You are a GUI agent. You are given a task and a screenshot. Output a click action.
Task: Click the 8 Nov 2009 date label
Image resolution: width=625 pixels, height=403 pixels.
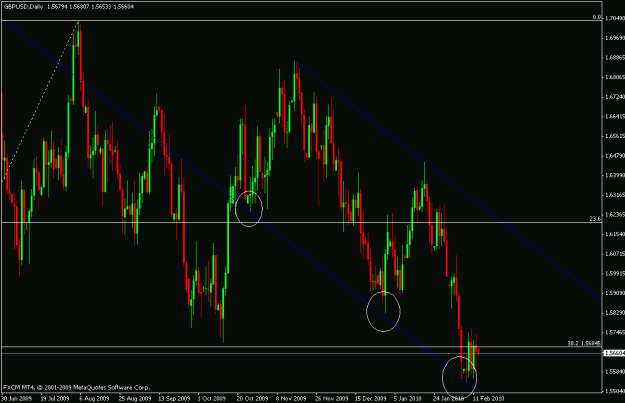point(291,398)
